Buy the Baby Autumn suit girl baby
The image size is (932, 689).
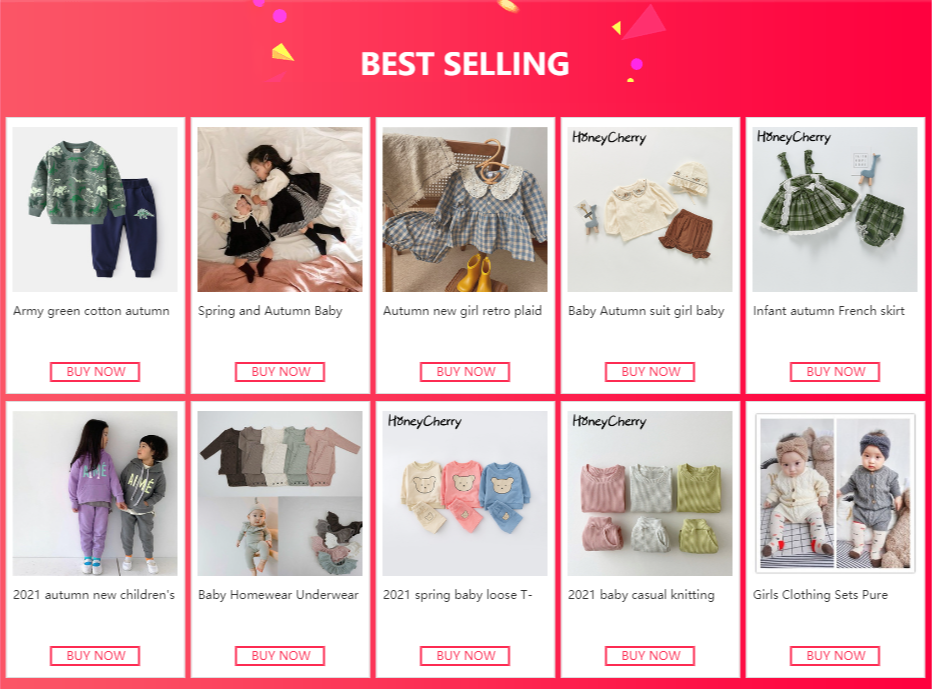pos(650,372)
